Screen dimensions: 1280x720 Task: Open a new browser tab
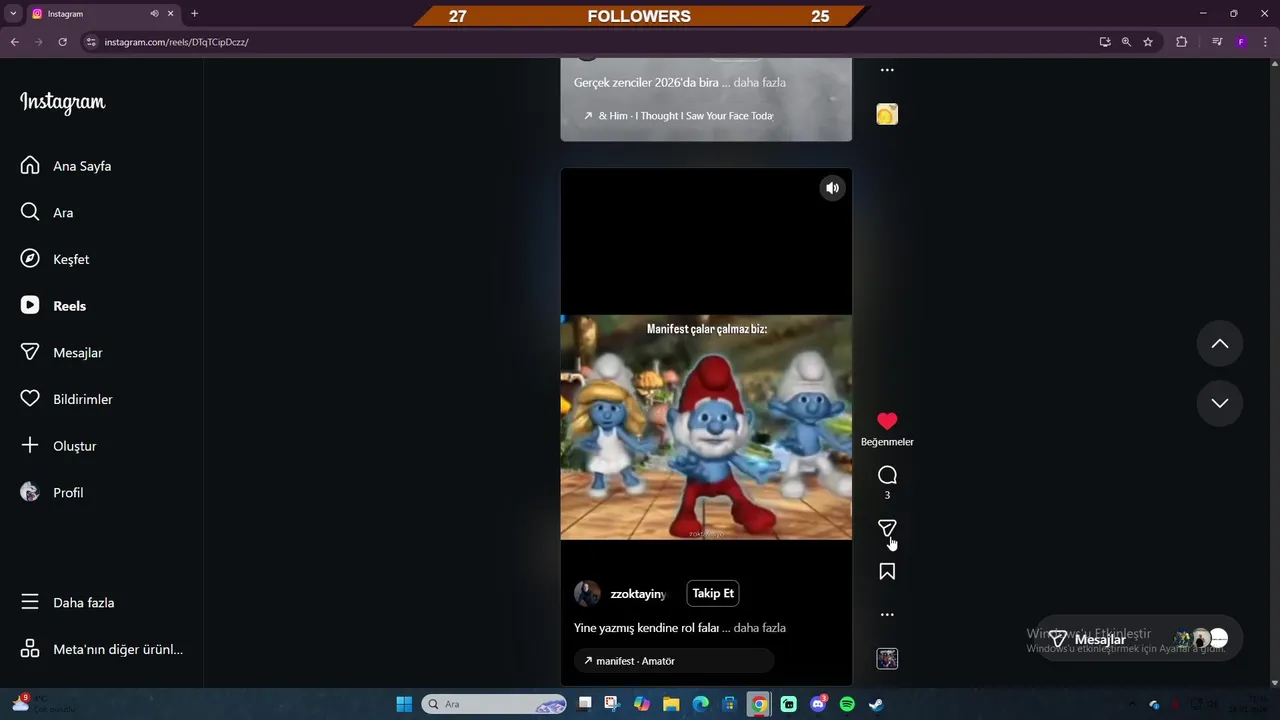pyautogui.click(x=194, y=14)
